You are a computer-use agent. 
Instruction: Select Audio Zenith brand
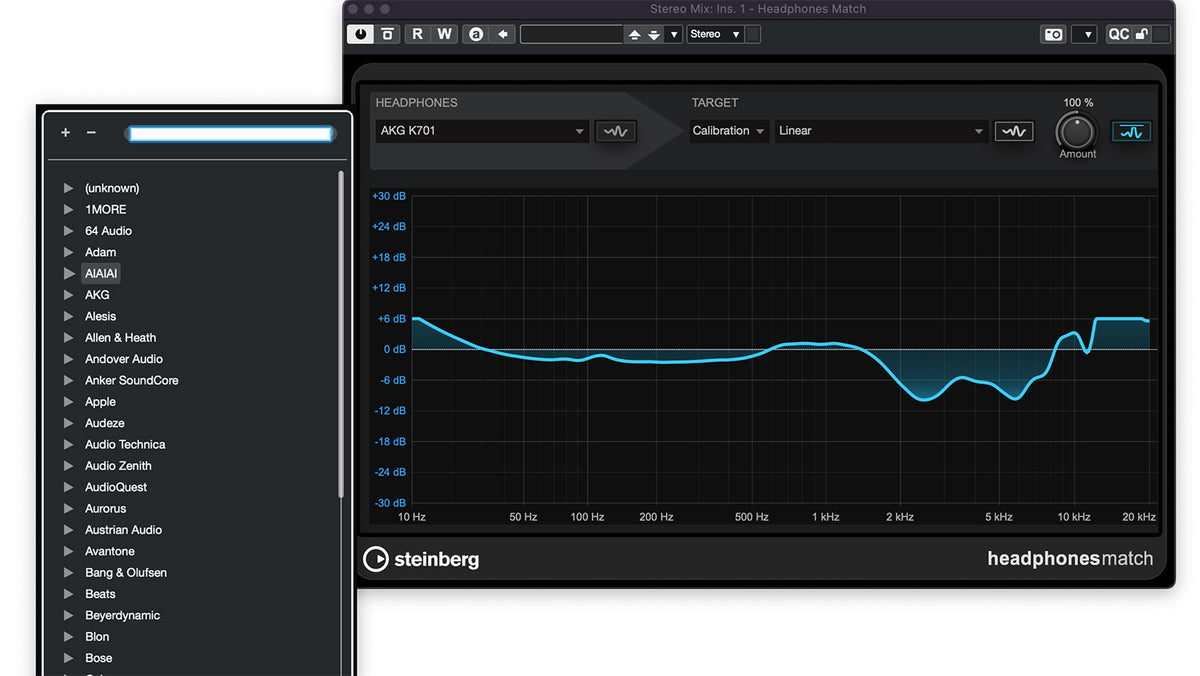(x=118, y=466)
